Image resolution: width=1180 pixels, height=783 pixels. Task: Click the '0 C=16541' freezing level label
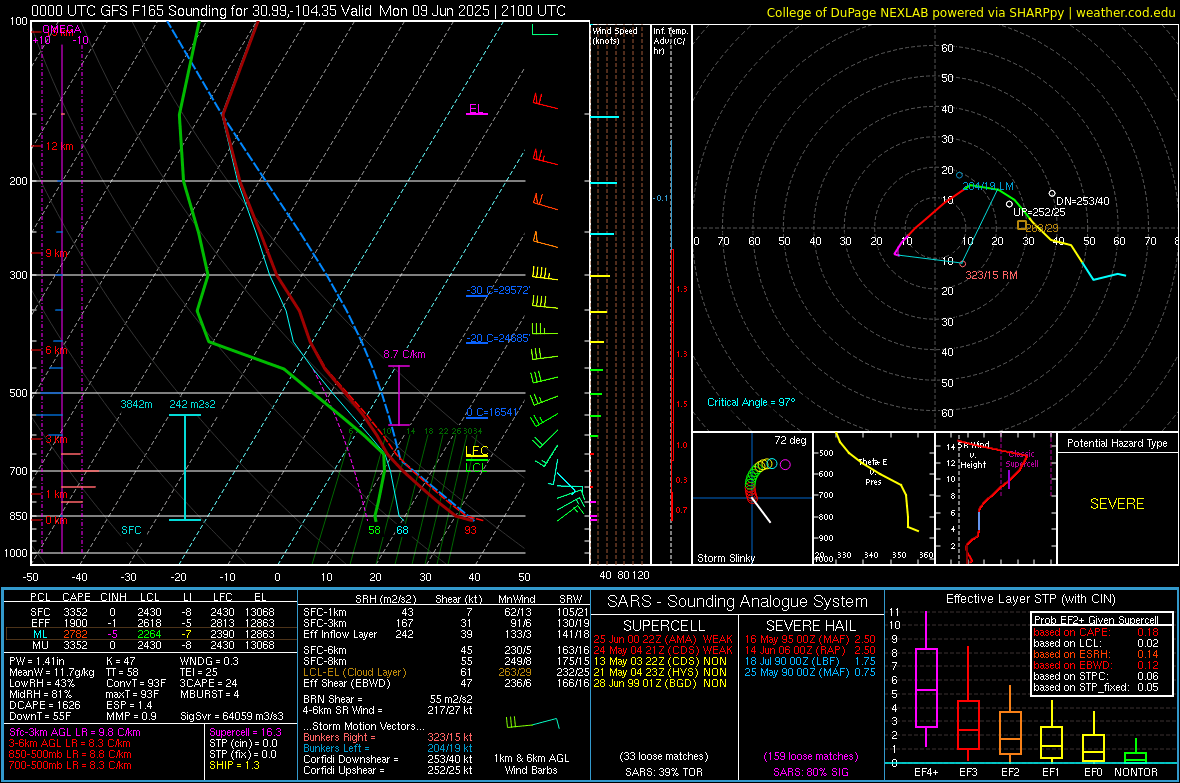492,412
